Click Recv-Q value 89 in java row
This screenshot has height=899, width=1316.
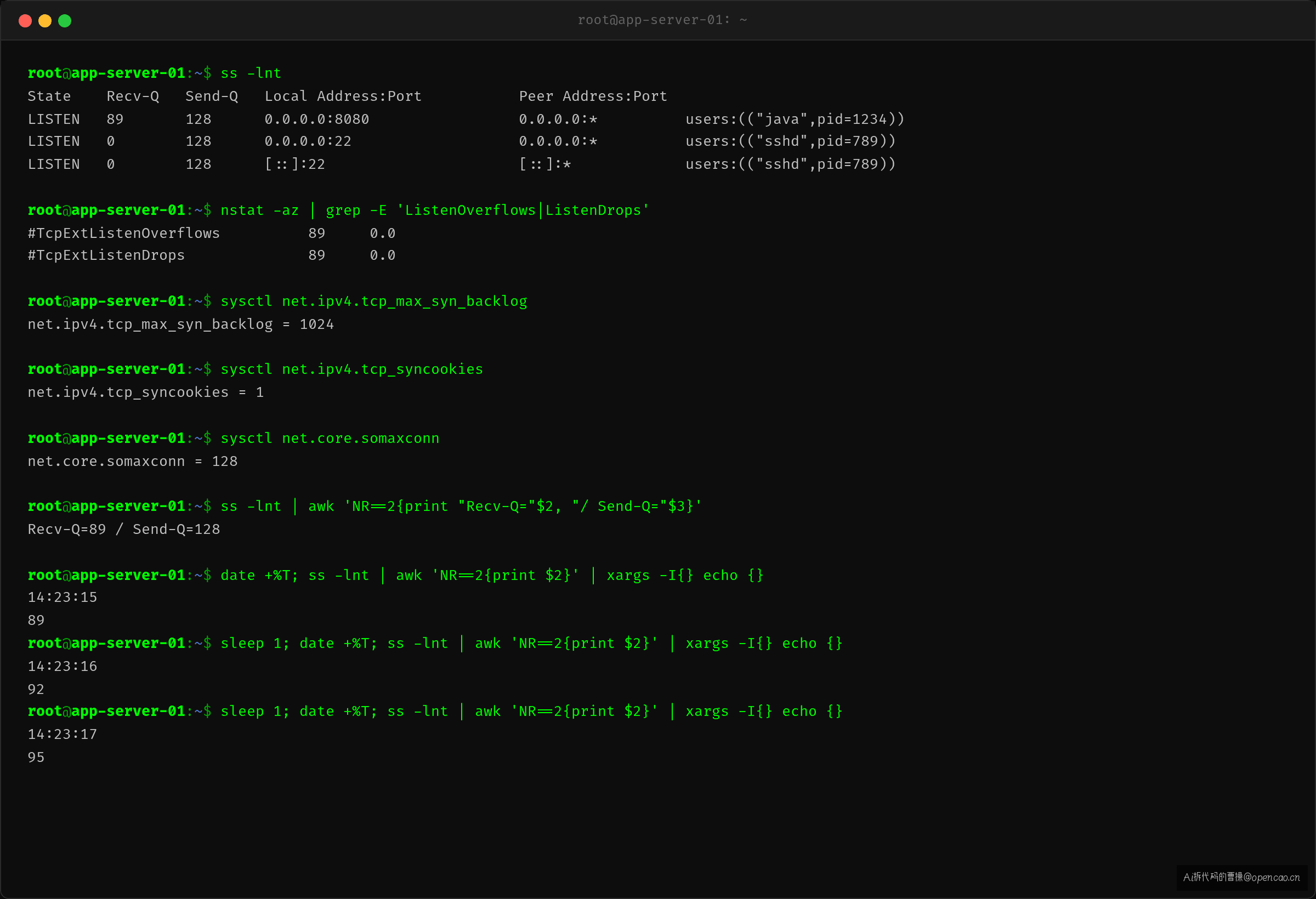115,119
